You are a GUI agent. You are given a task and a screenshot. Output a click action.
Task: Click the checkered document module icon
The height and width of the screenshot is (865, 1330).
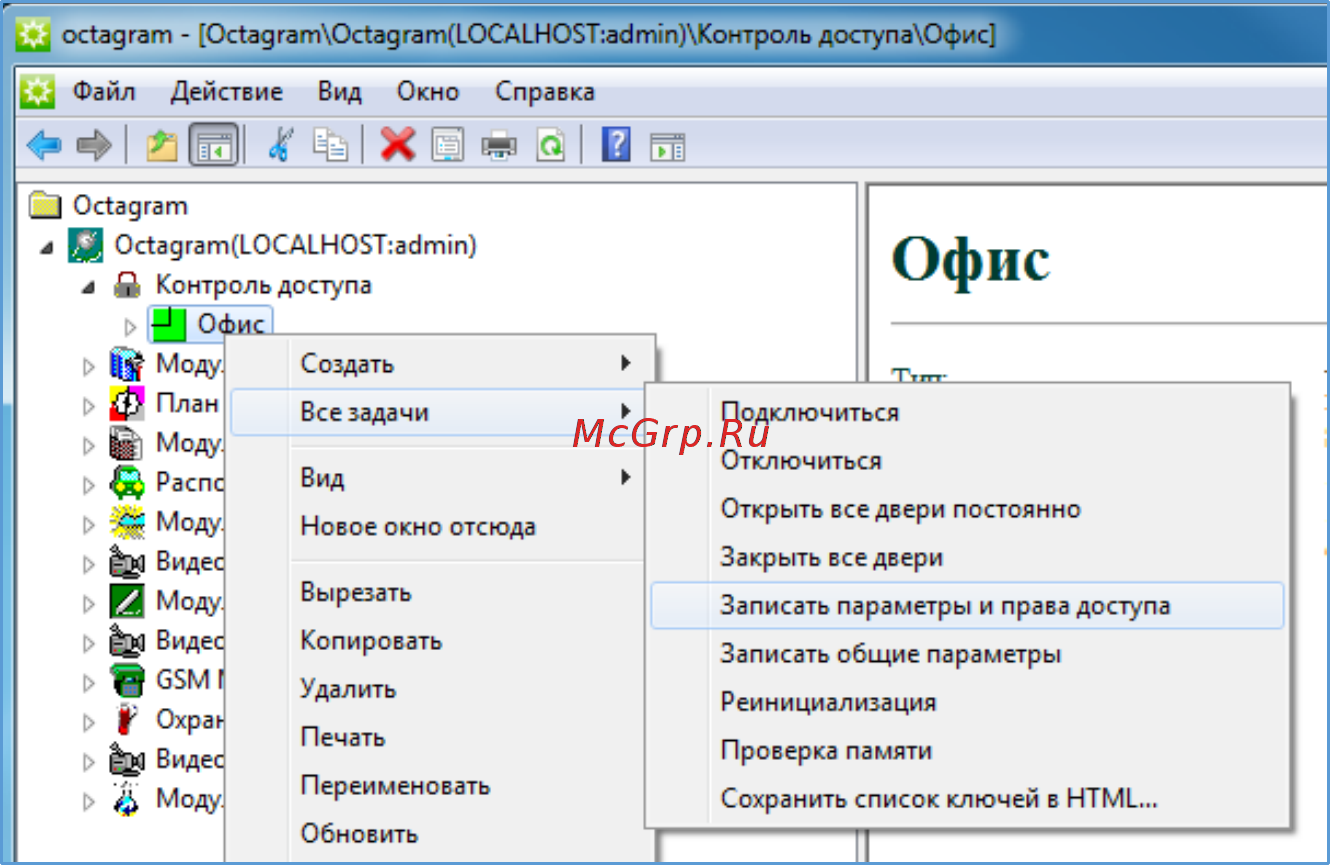127,443
